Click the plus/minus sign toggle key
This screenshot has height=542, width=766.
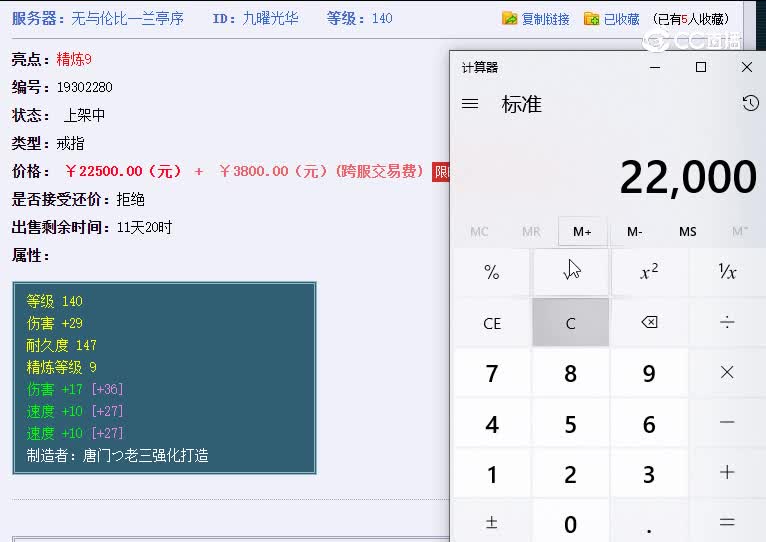[x=492, y=522]
